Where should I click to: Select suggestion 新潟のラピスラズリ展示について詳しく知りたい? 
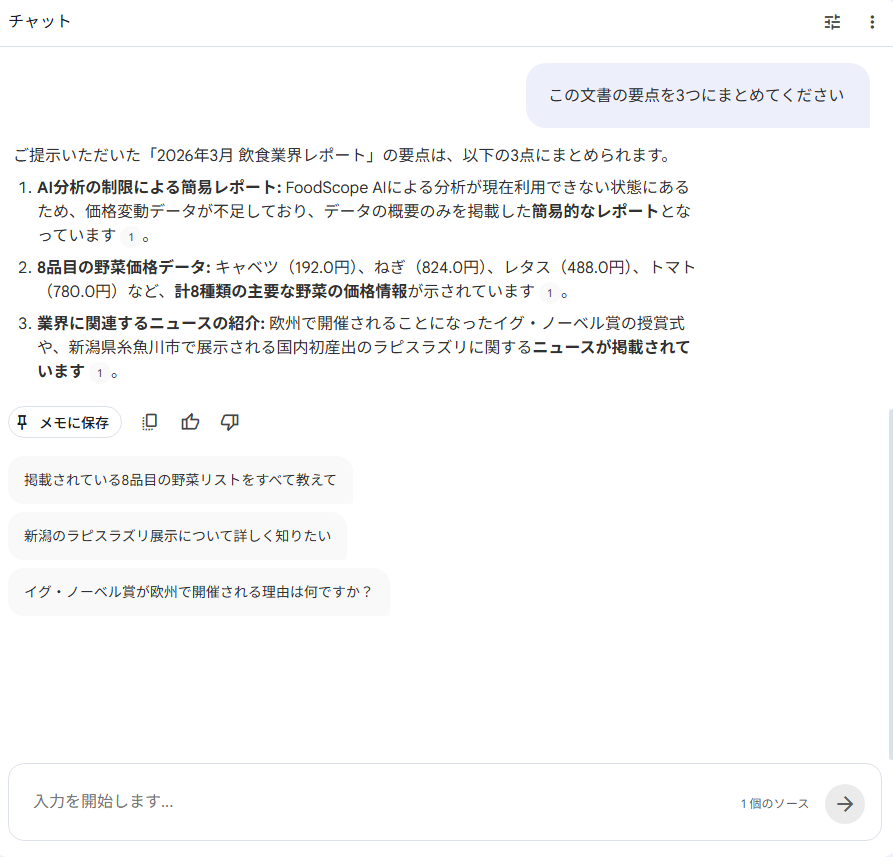tap(178, 536)
